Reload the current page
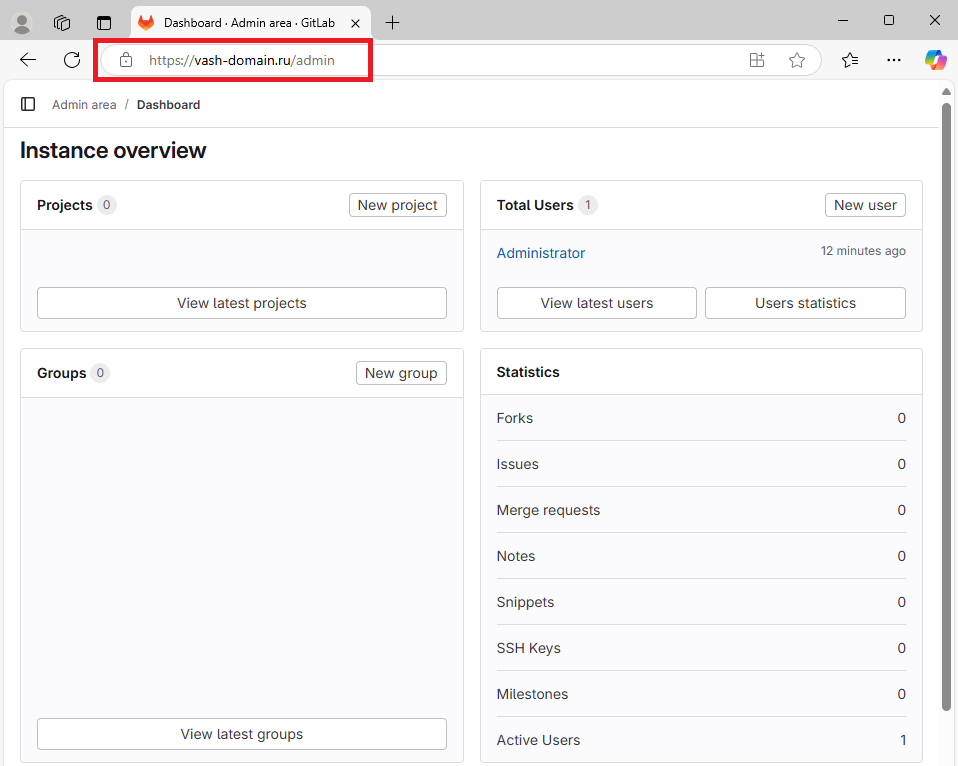Viewport: 958px width, 766px height. [x=72, y=60]
